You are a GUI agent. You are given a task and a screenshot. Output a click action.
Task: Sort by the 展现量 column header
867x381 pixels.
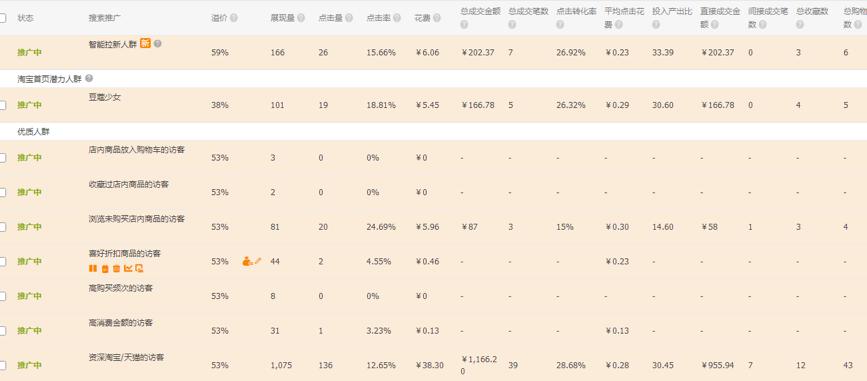click(x=283, y=18)
